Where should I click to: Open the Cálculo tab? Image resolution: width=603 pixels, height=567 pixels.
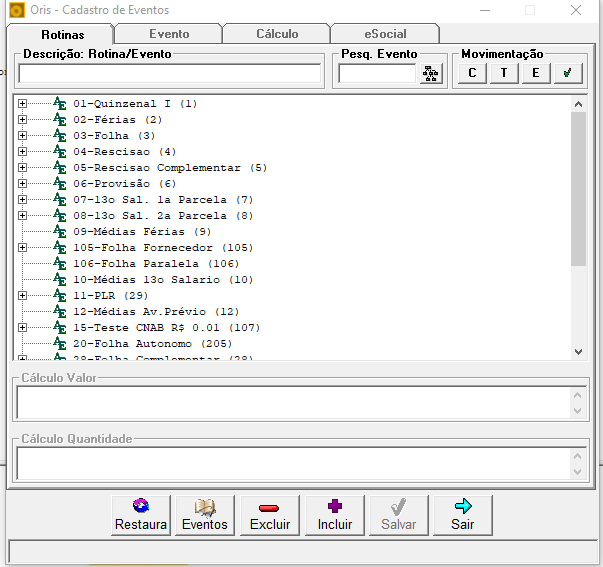pyautogui.click(x=277, y=34)
